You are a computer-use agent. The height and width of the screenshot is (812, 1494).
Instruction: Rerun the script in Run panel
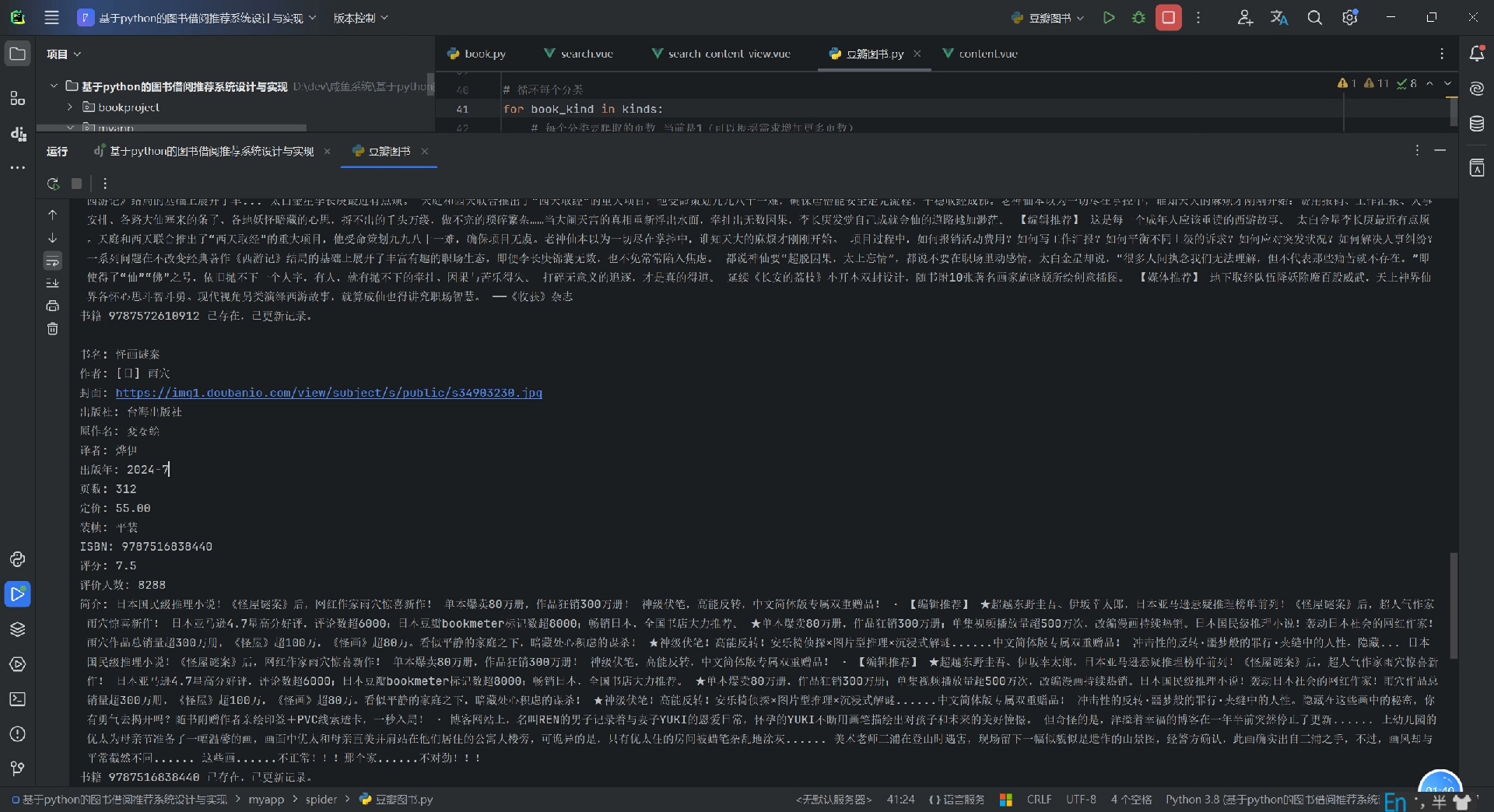click(53, 184)
